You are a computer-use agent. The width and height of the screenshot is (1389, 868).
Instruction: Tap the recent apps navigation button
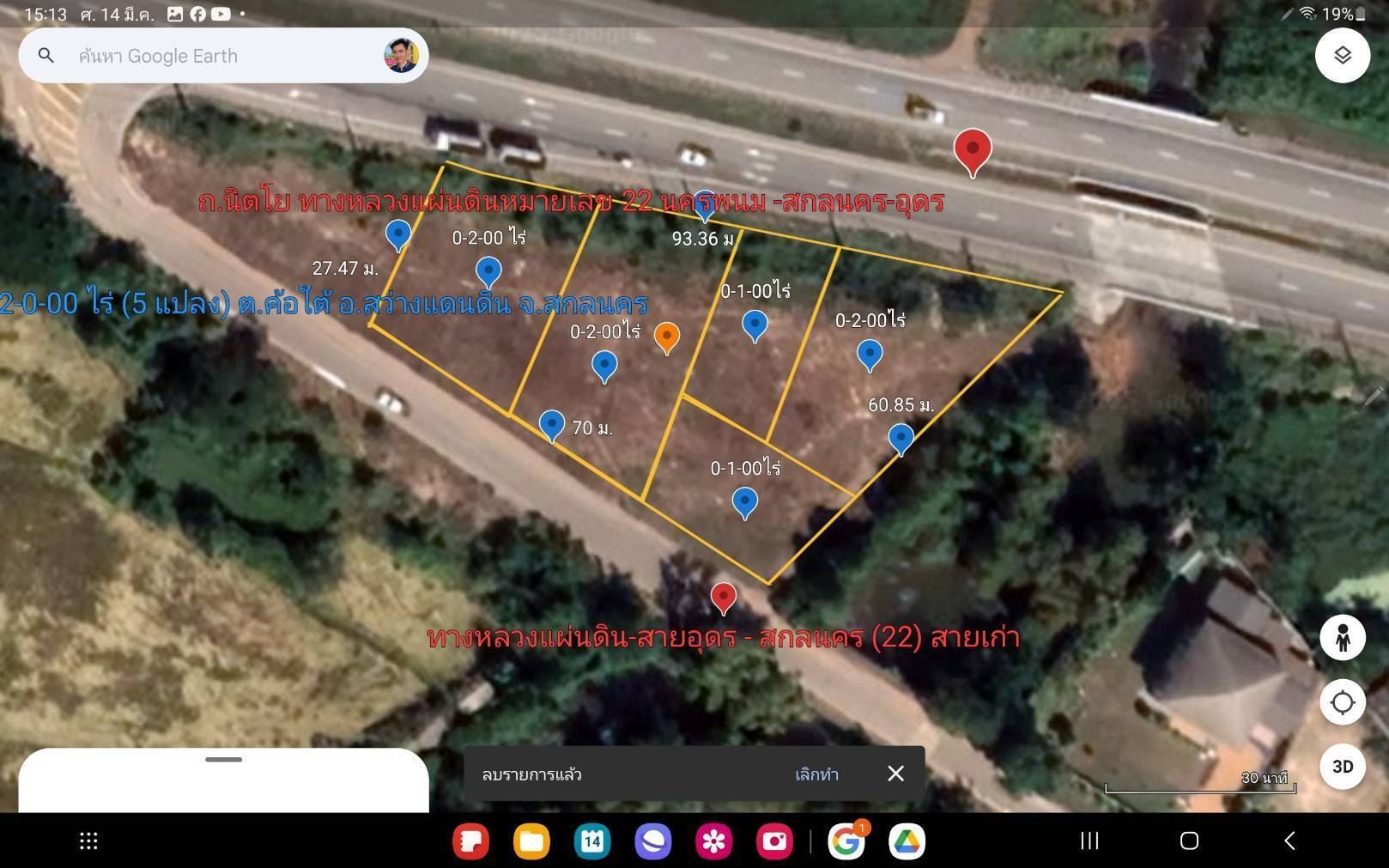click(1089, 841)
